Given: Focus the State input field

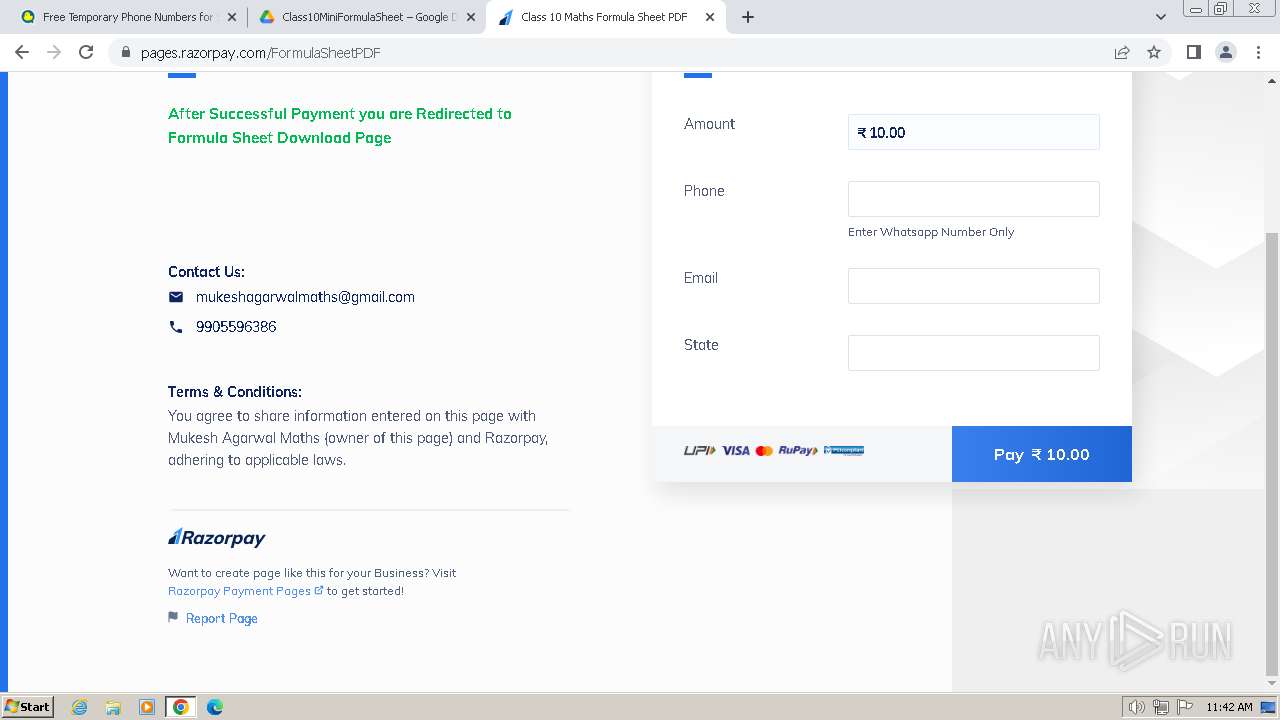Looking at the screenshot, I should coord(973,353).
